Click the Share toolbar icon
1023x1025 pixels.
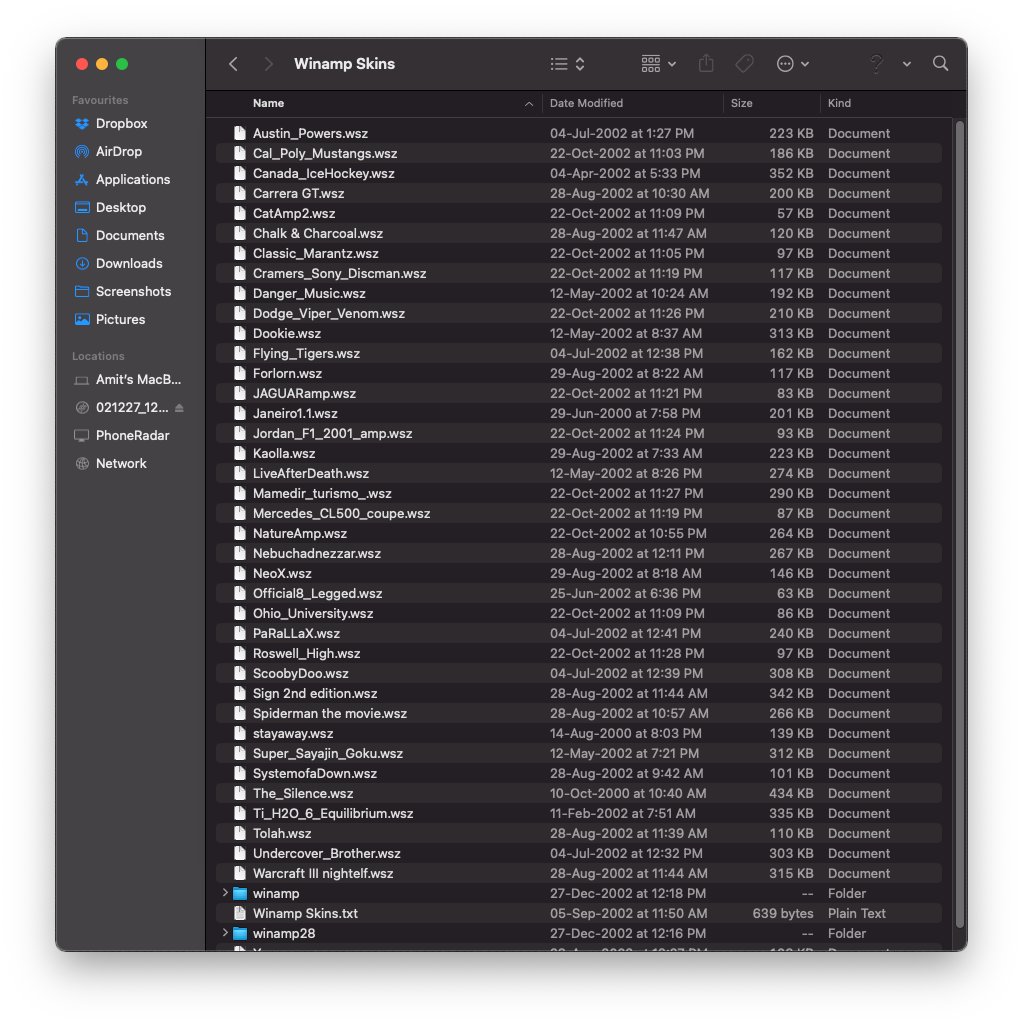[x=706, y=63]
